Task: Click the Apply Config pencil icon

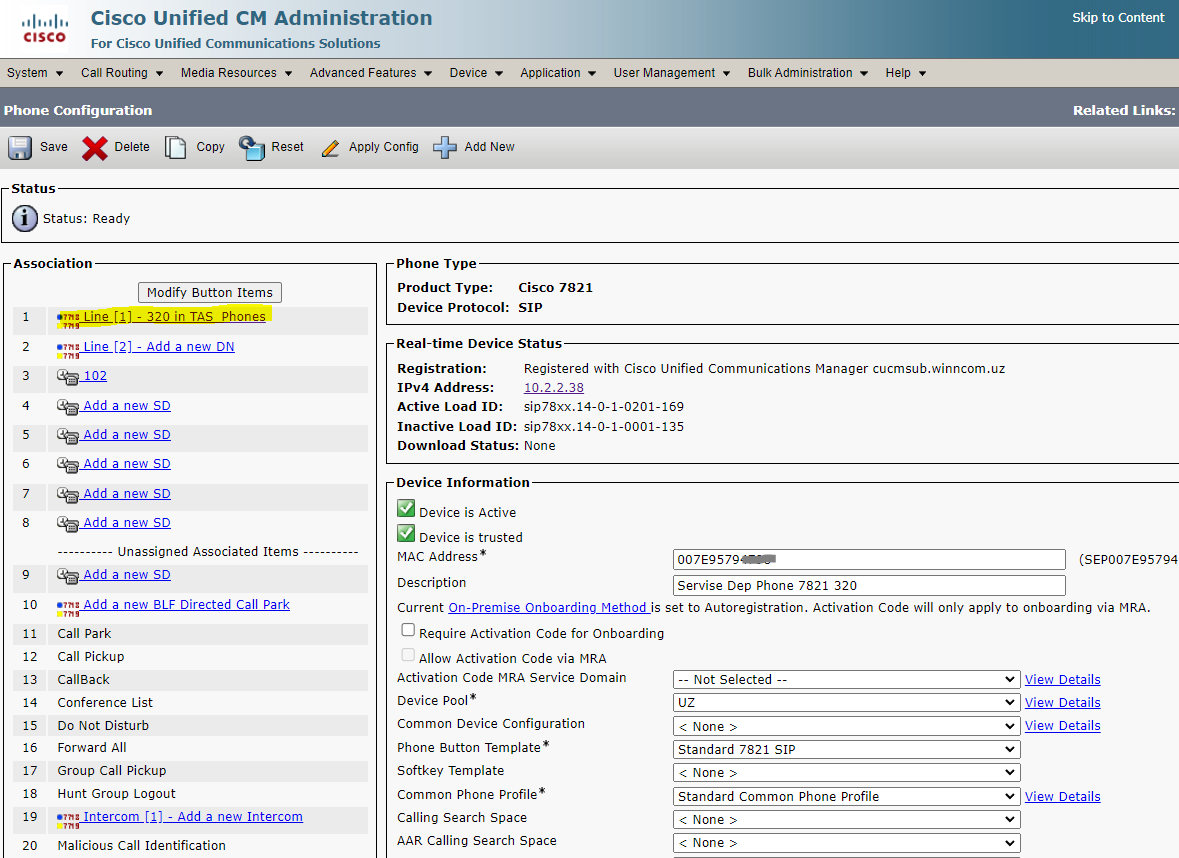Action: point(331,147)
